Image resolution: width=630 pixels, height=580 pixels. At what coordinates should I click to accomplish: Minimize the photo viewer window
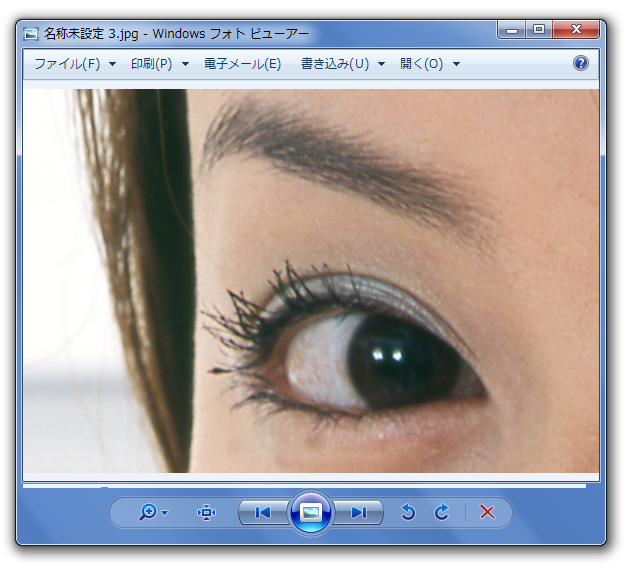click(512, 30)
